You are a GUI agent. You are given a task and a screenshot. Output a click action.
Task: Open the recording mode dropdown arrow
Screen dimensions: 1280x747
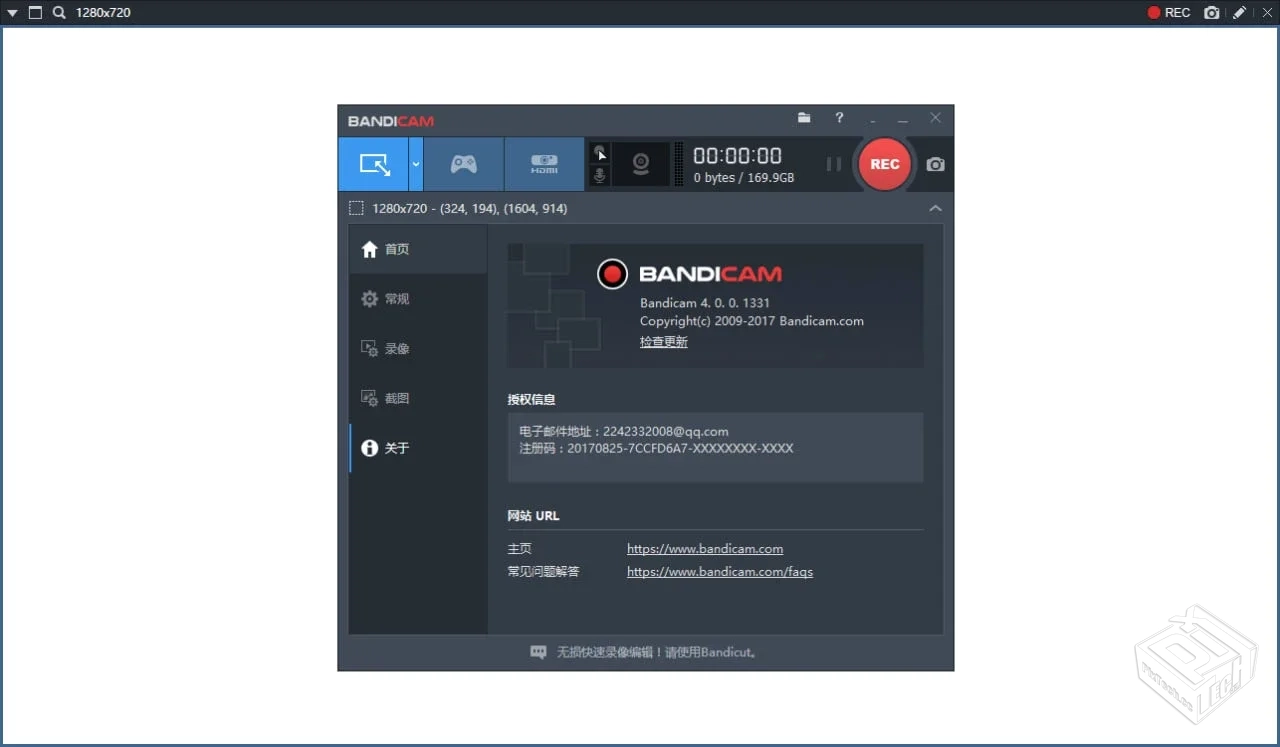(x=414, y=164)
